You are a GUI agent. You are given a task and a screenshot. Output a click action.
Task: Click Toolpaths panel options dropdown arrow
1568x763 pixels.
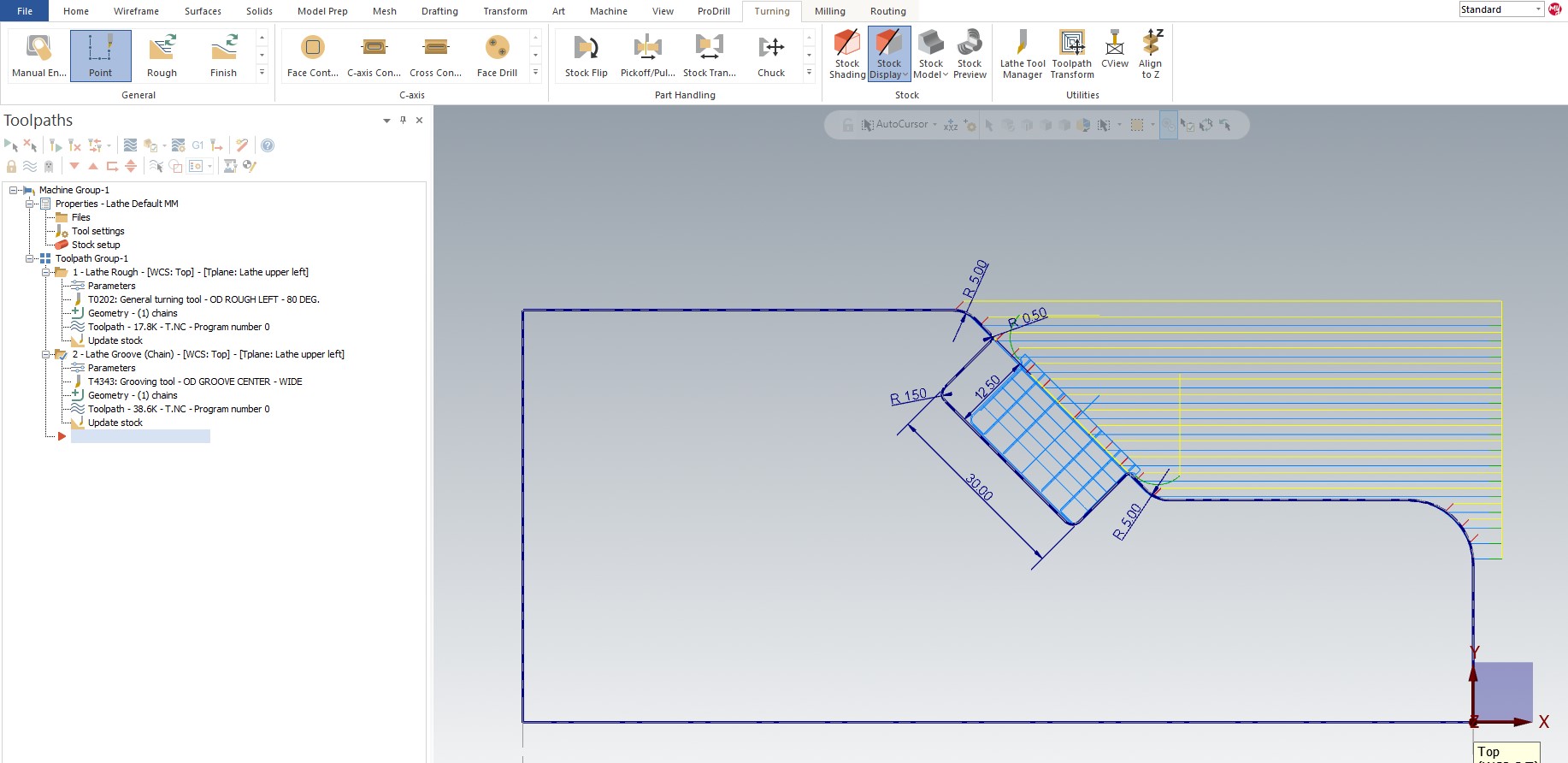click(x=386, y=121)
